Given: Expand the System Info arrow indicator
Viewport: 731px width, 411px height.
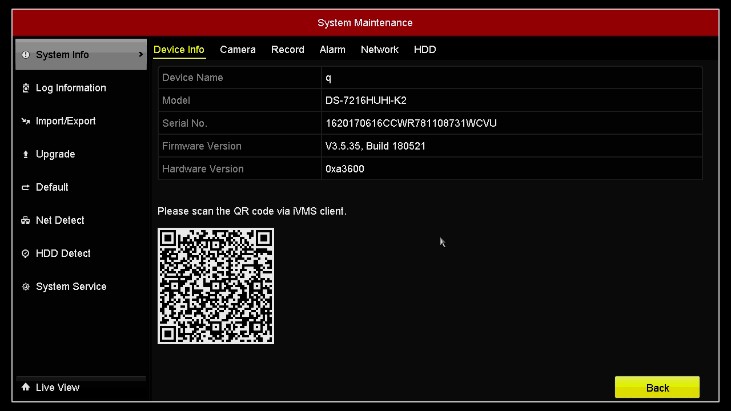Looking at the screenshot, I should [x=140, y=55].
